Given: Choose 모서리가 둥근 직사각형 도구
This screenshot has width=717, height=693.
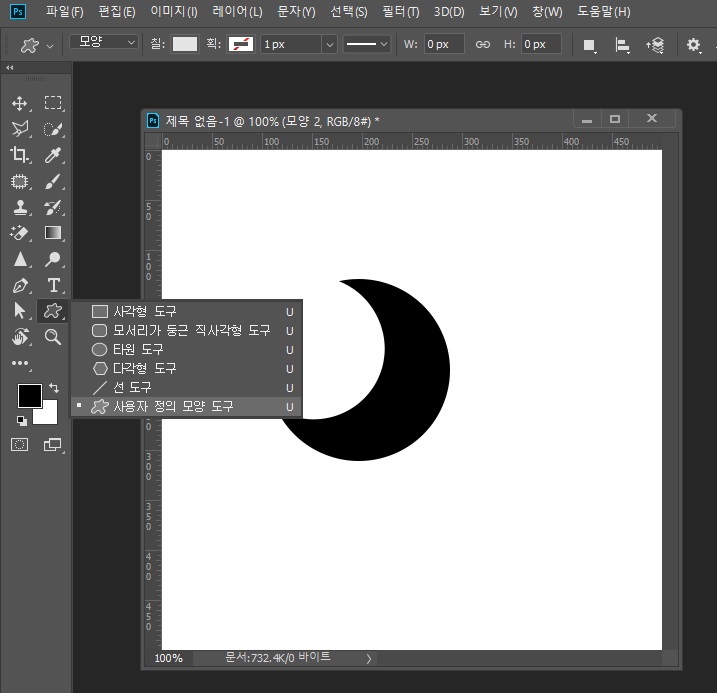Looking at the screenshot, I should pos(186,331).
